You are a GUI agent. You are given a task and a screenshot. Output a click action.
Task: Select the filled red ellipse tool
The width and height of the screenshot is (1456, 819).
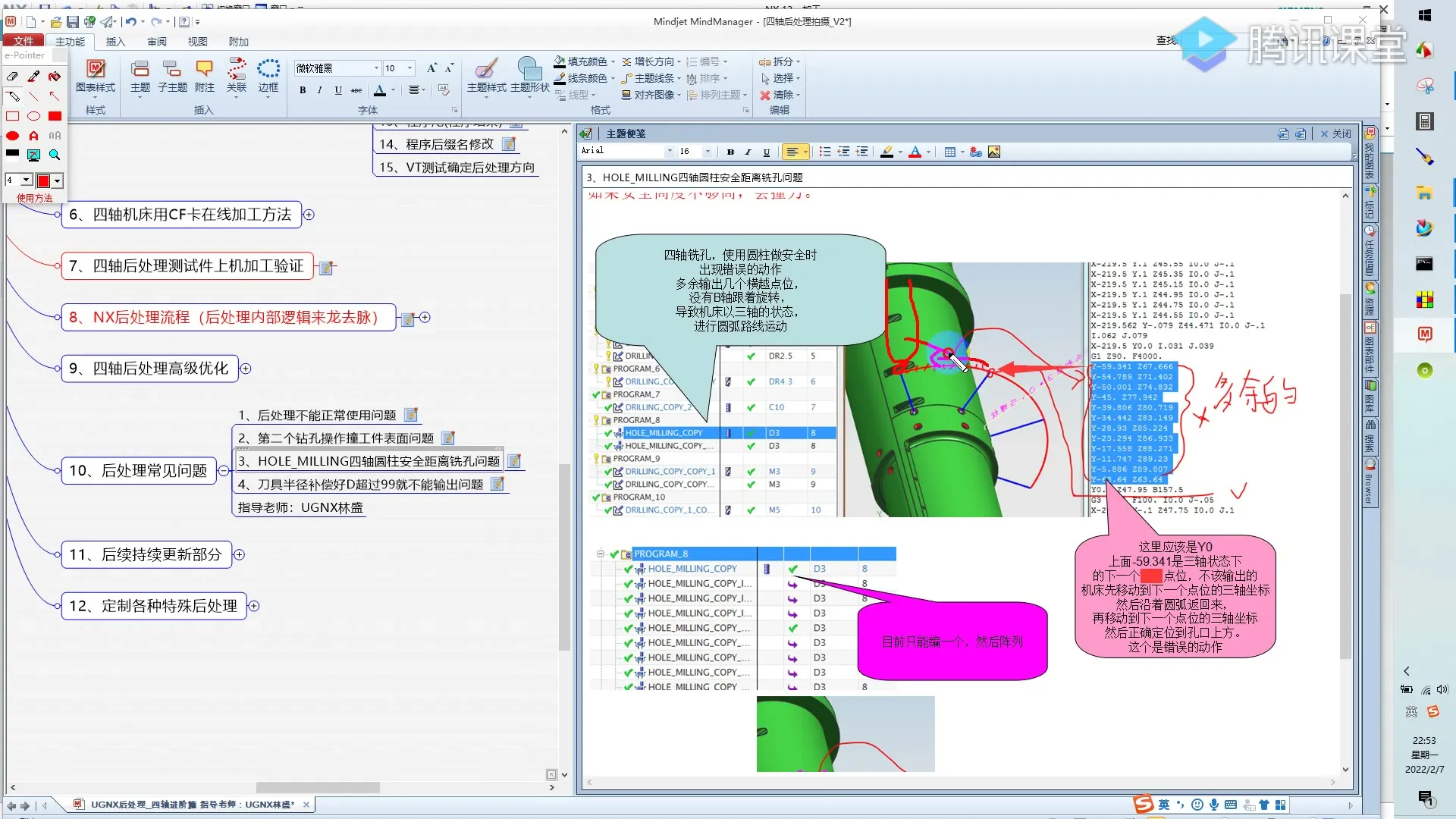tap(13, 136)
